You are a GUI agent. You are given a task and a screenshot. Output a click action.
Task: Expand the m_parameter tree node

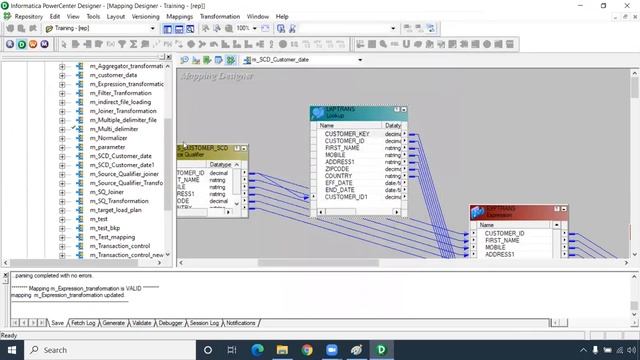[62, 147]
